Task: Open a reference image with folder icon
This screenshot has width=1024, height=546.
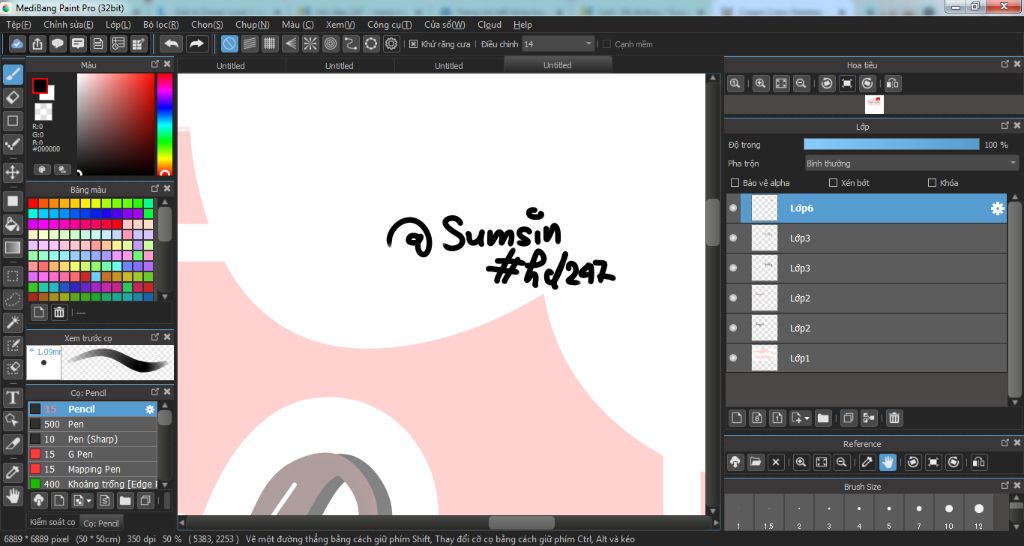Action: [x=755, y=462]
